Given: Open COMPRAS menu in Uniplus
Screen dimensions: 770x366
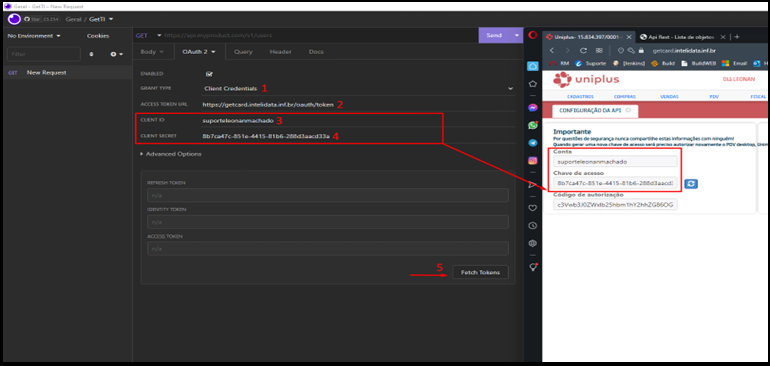Looking at the screenshot, I should 625,97.
